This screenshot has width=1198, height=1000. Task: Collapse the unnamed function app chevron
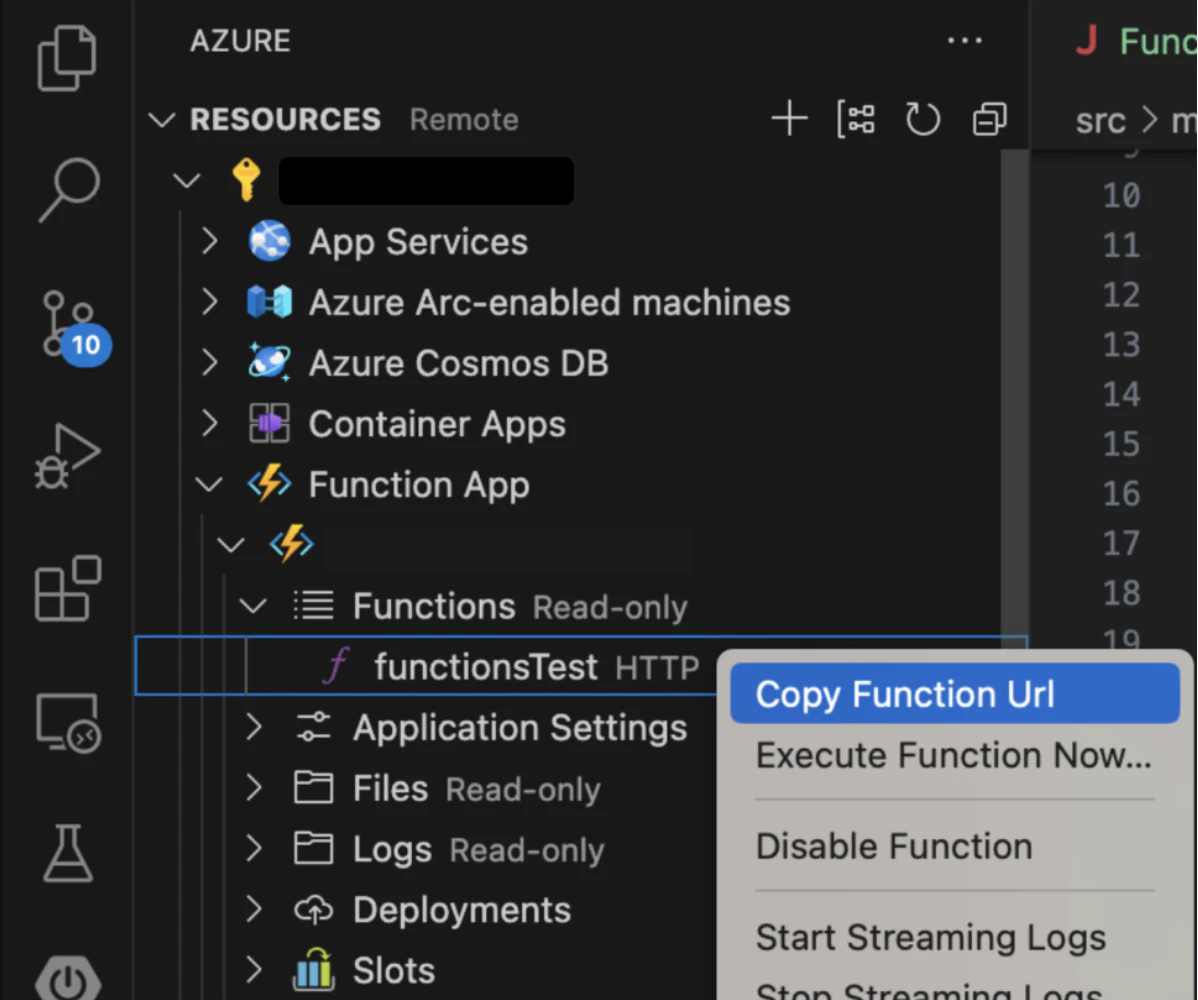pyautogui.click(x=231, y=545)
